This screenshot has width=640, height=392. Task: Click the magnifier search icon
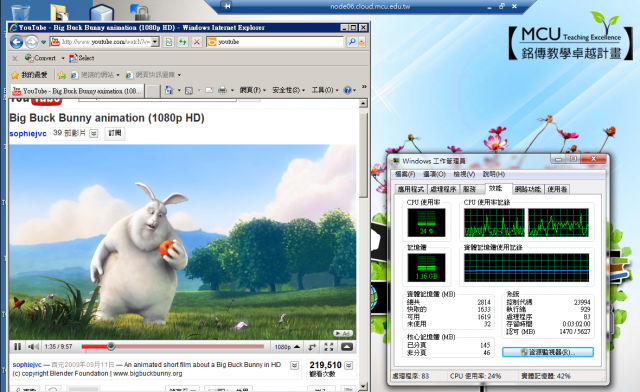tap(351, 42)
